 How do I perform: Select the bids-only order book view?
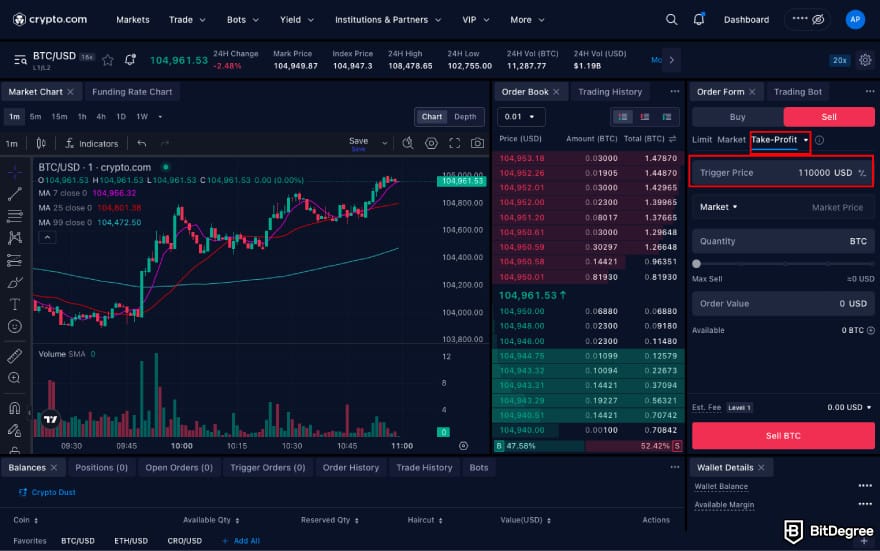point(667,117)
